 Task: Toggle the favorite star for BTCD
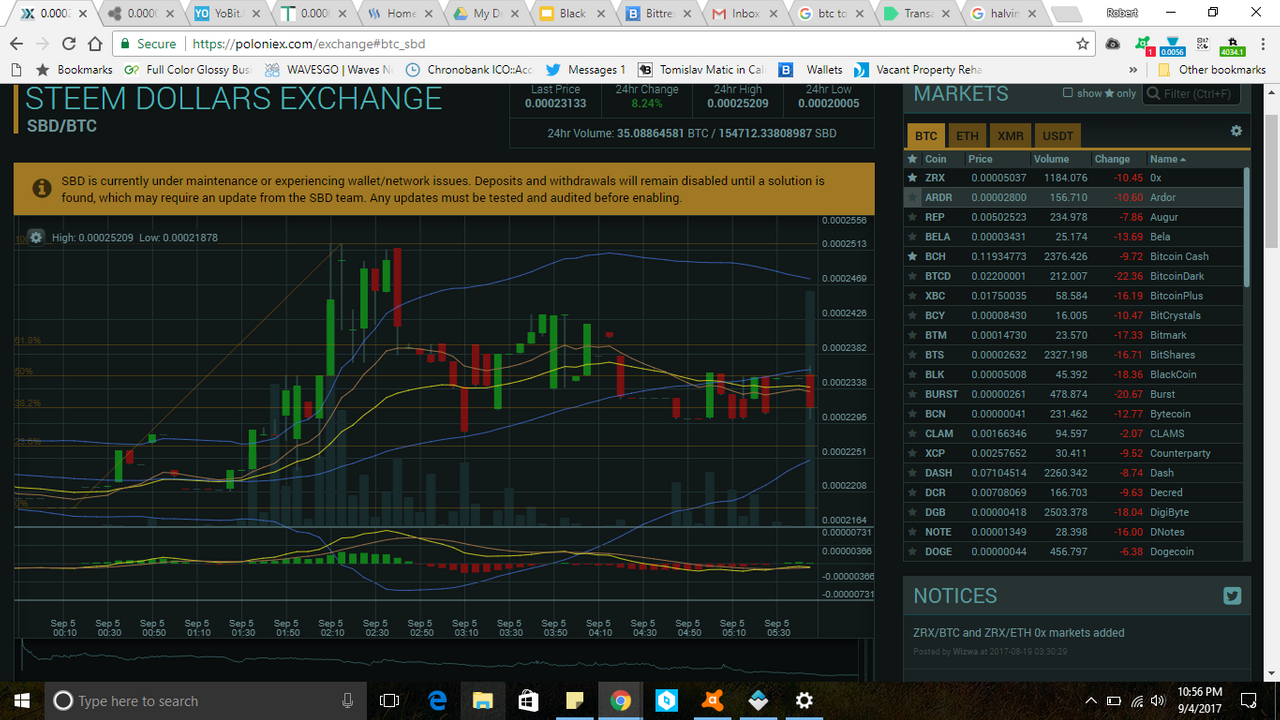[x=912, y=276]
